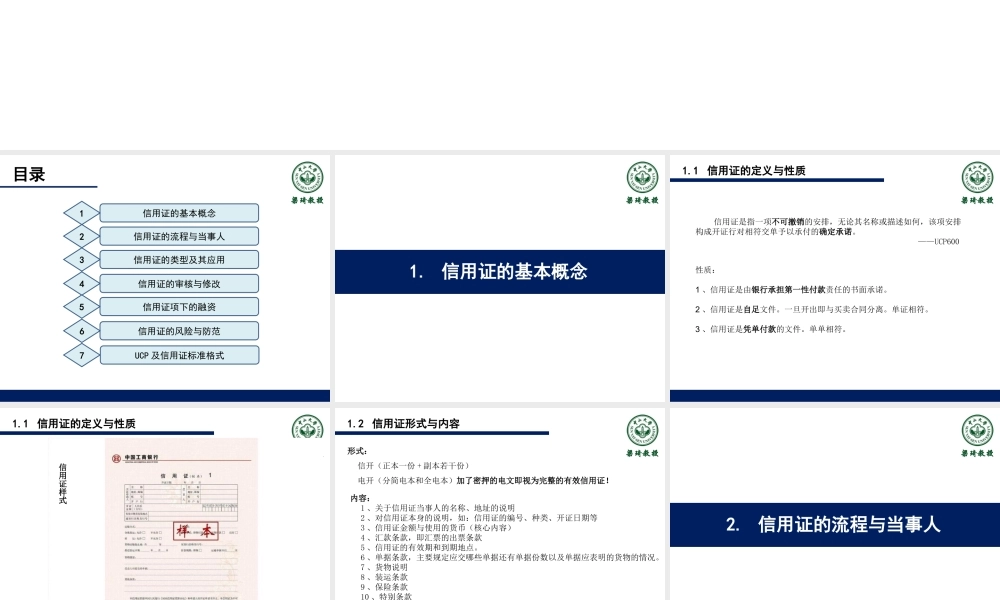The width and height of the screenshot is (1000, 600).
Task: Expand chapter entry 信用证的类型及其应用
Action: (x=178, y=259)
